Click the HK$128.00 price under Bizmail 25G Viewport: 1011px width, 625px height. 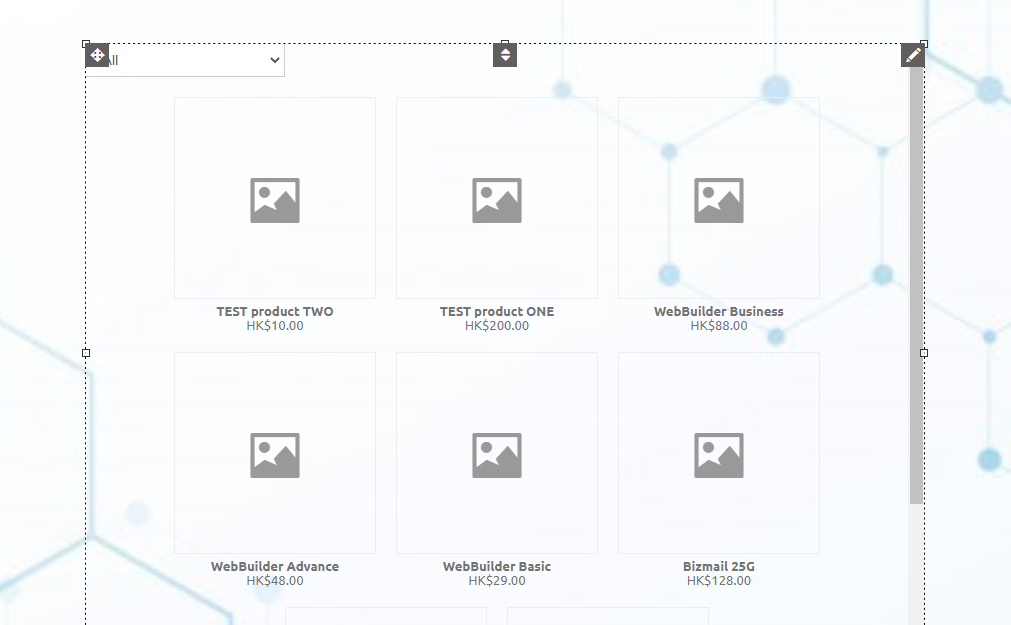(719, 581)
